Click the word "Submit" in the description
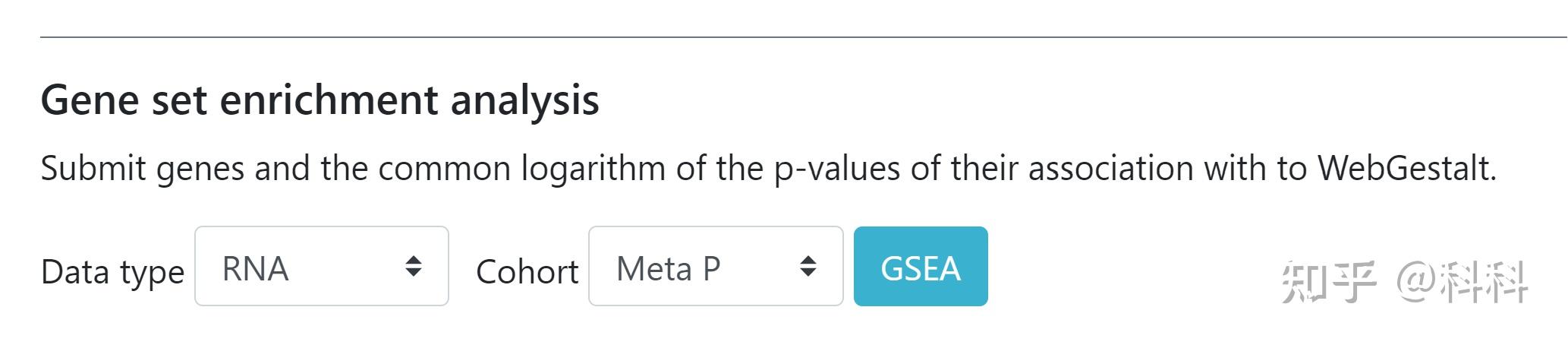Screen dimensions: 1568x345 pos(93,168)
